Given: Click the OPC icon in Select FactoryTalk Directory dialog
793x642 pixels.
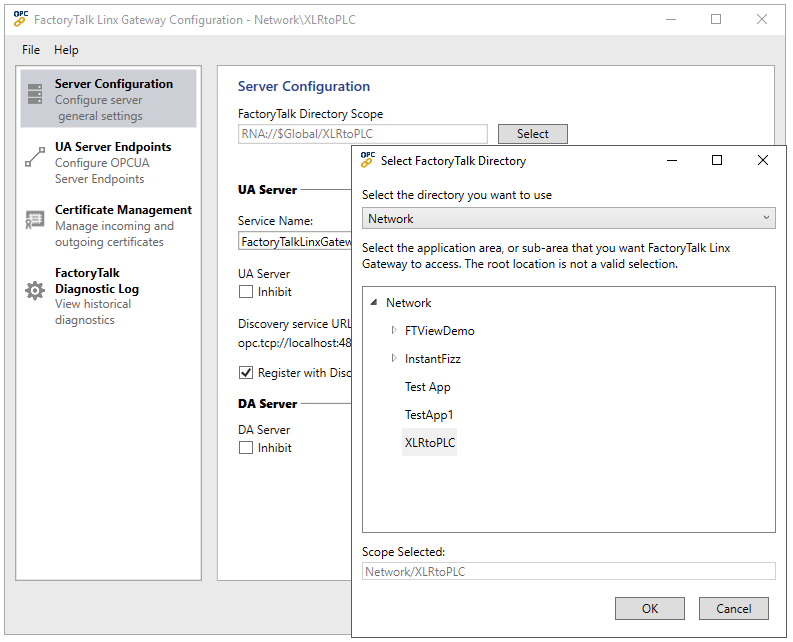Looking at the screenshot, I should (368, 160).
